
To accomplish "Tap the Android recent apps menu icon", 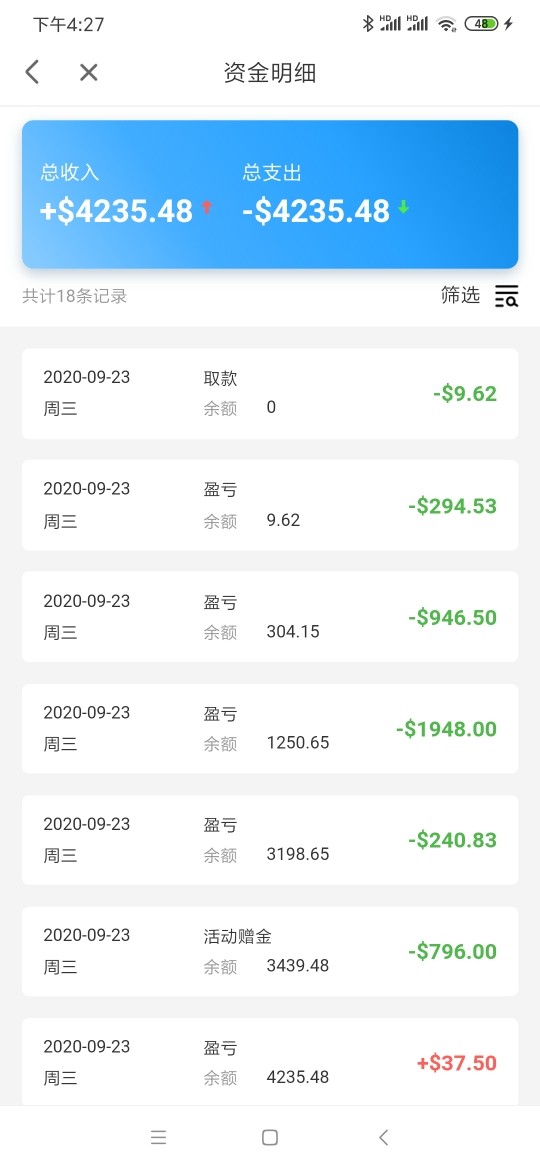I will coord(158,1137).
